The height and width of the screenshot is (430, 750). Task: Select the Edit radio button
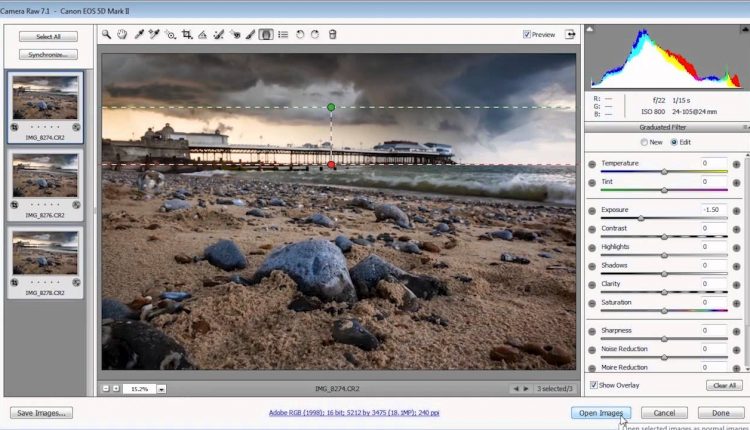coord(674,142)
